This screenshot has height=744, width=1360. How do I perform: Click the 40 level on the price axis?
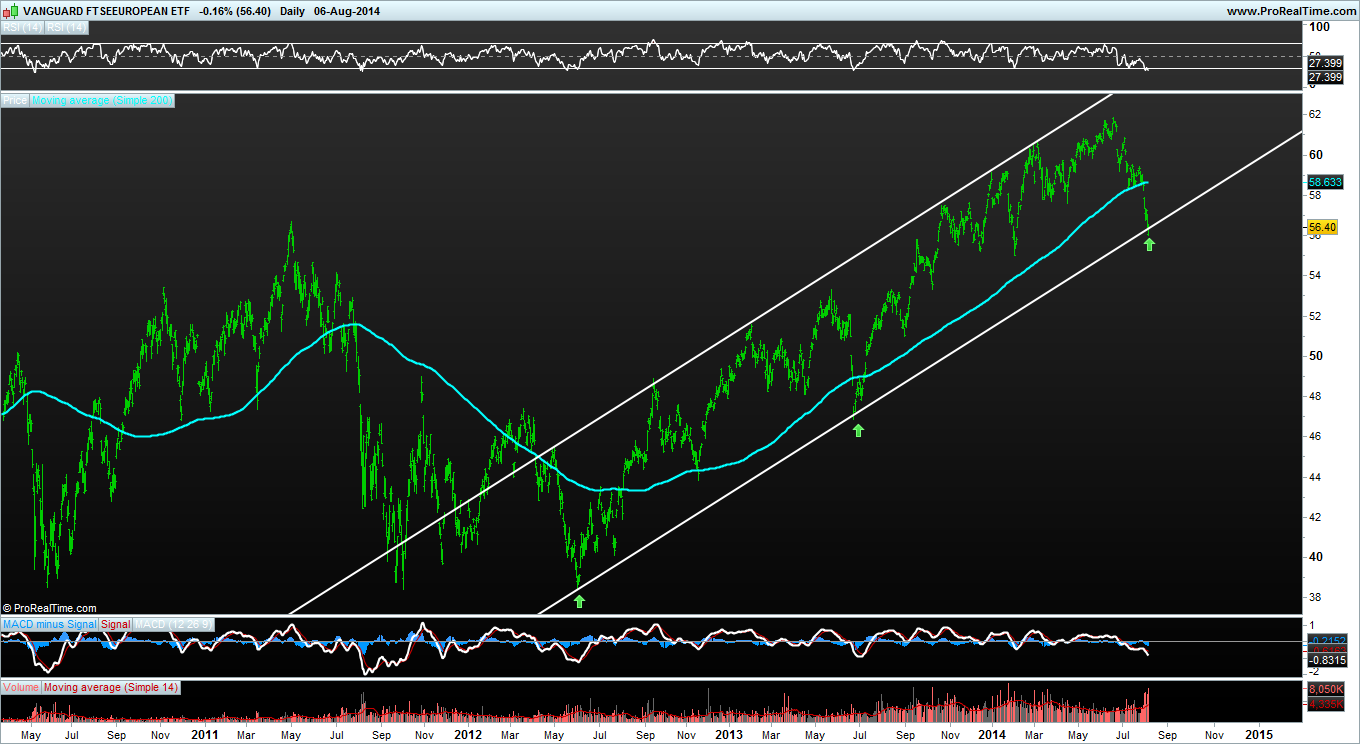pos(1315,557)
